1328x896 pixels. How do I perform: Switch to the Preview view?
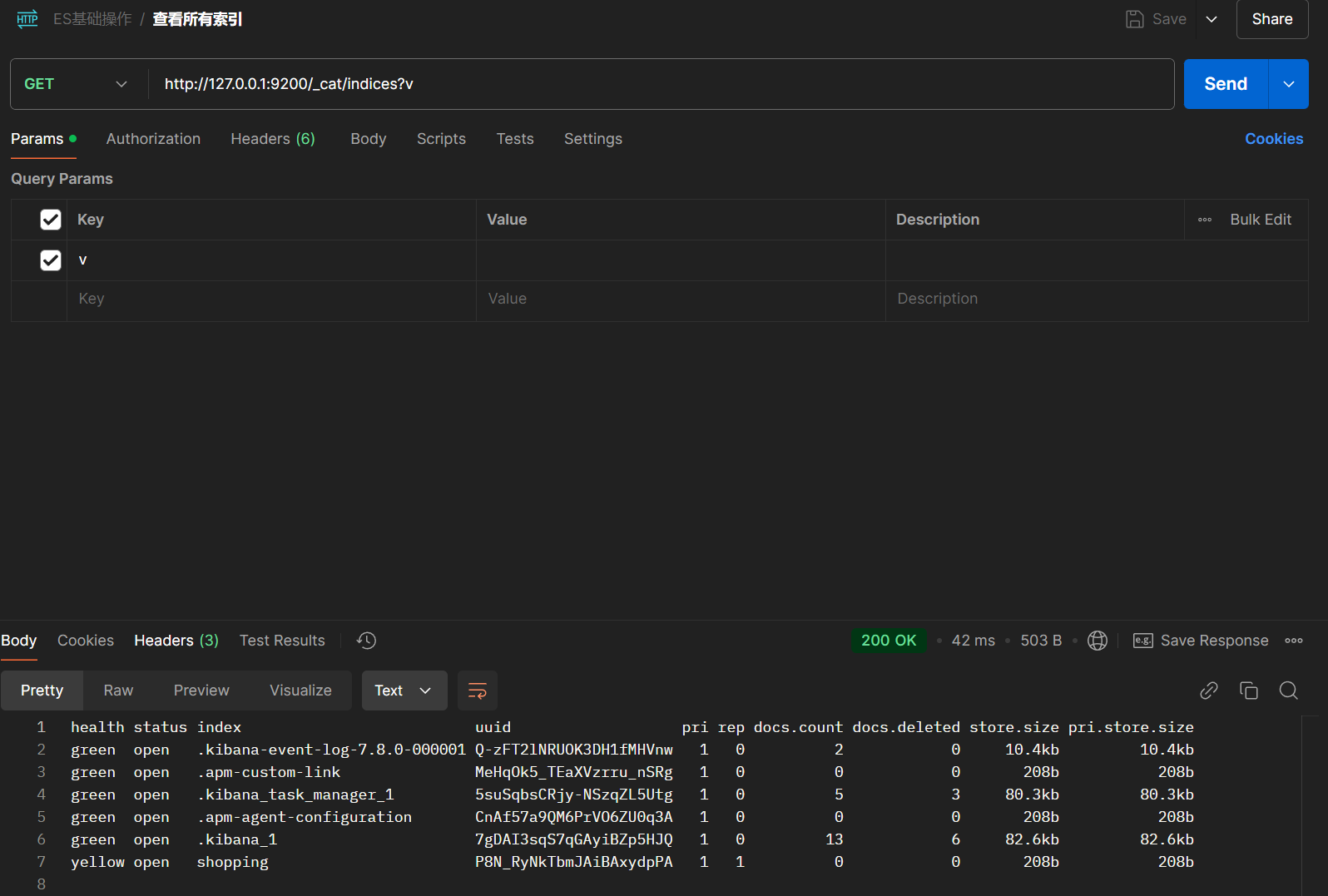(201, 691)
